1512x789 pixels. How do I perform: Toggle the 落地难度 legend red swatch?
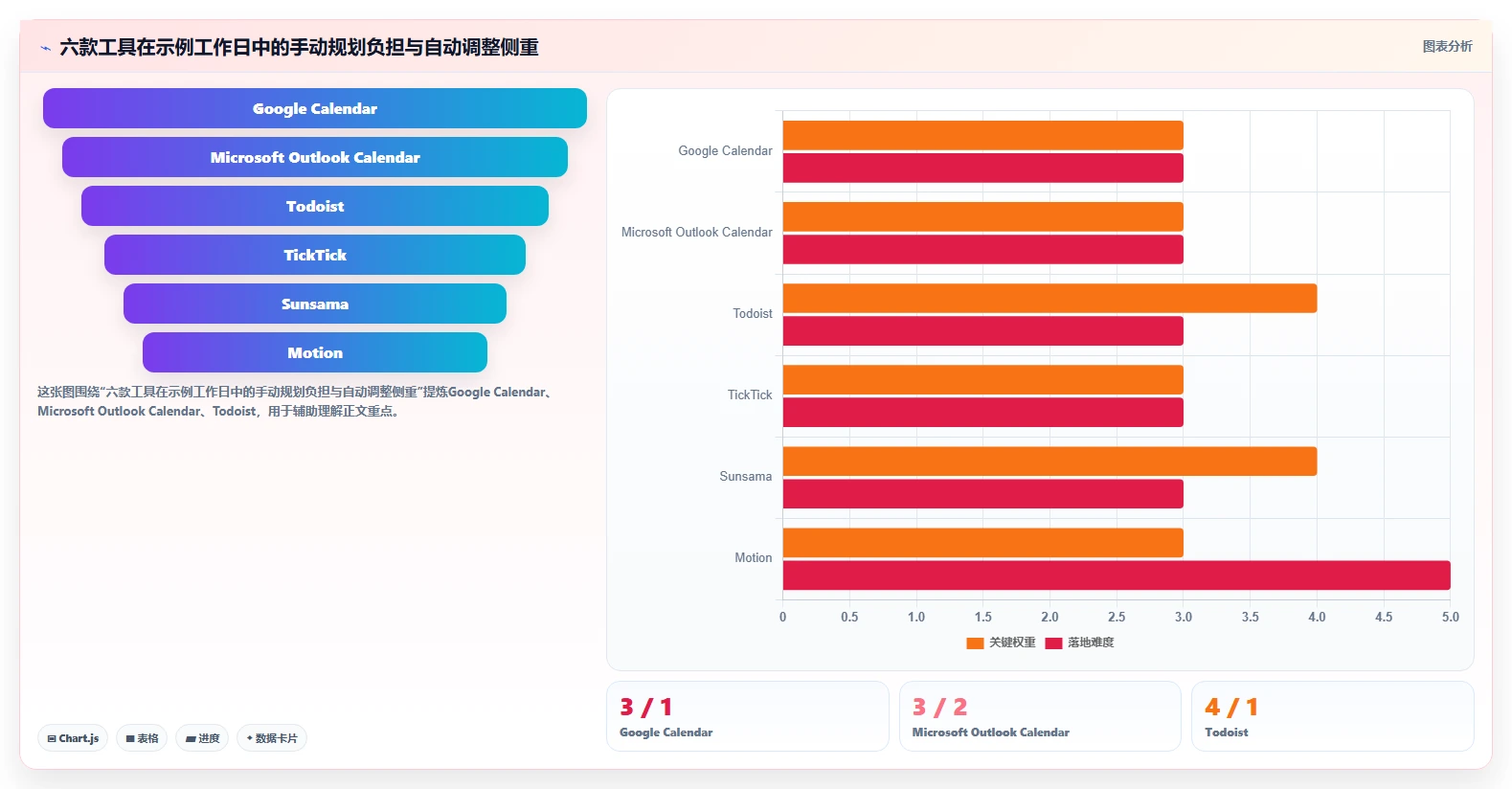[x=1053, y=642]
